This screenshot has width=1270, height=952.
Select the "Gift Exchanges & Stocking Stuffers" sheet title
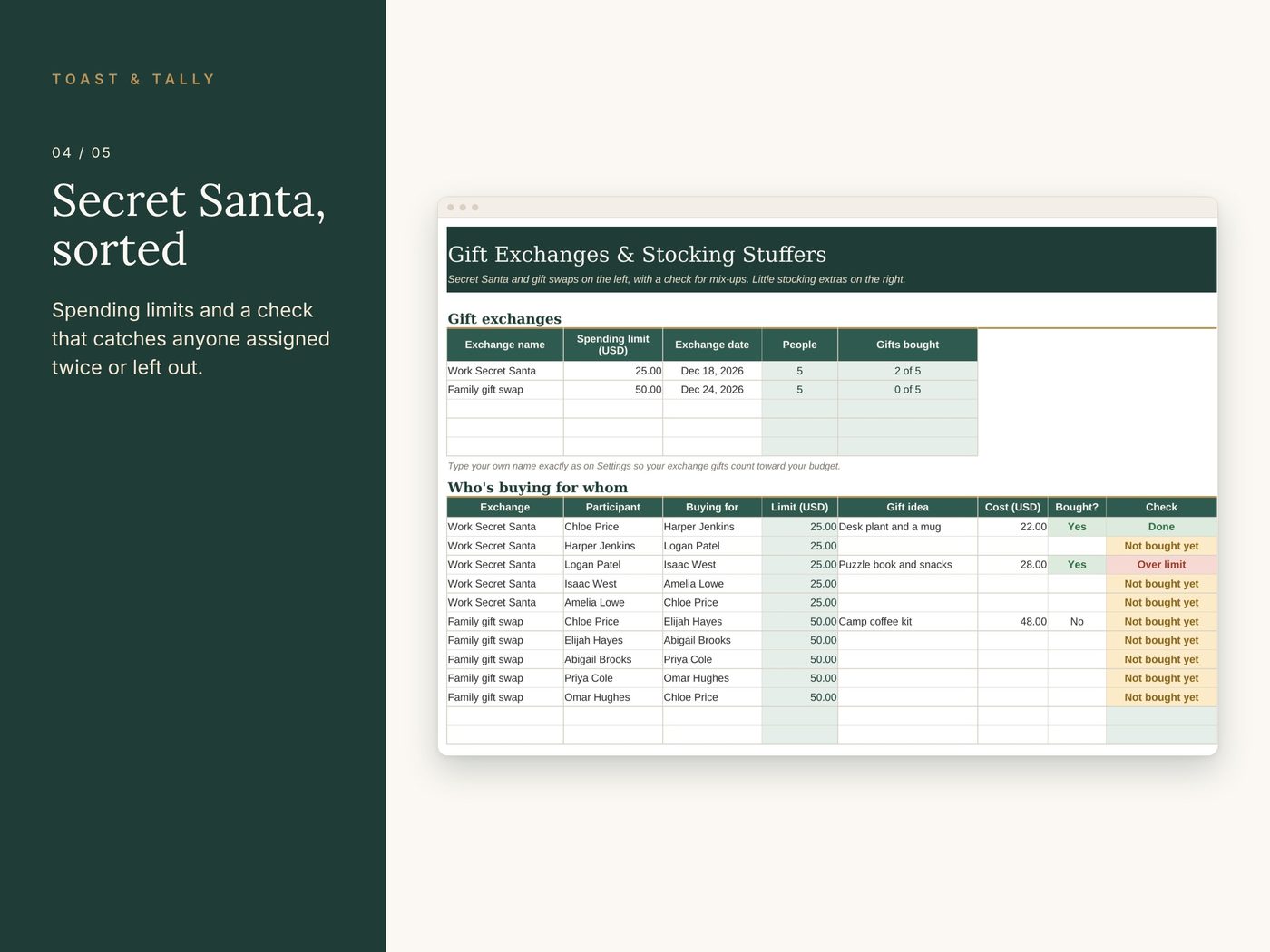click(637, 255)
